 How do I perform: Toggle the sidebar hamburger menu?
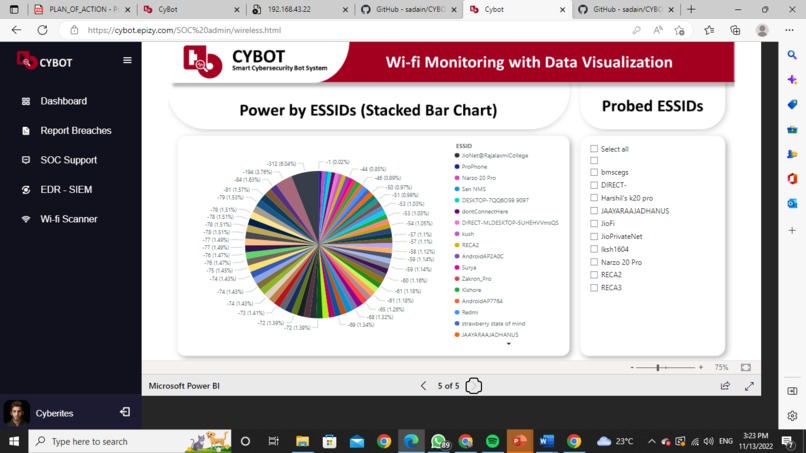[x=127, y=60]
